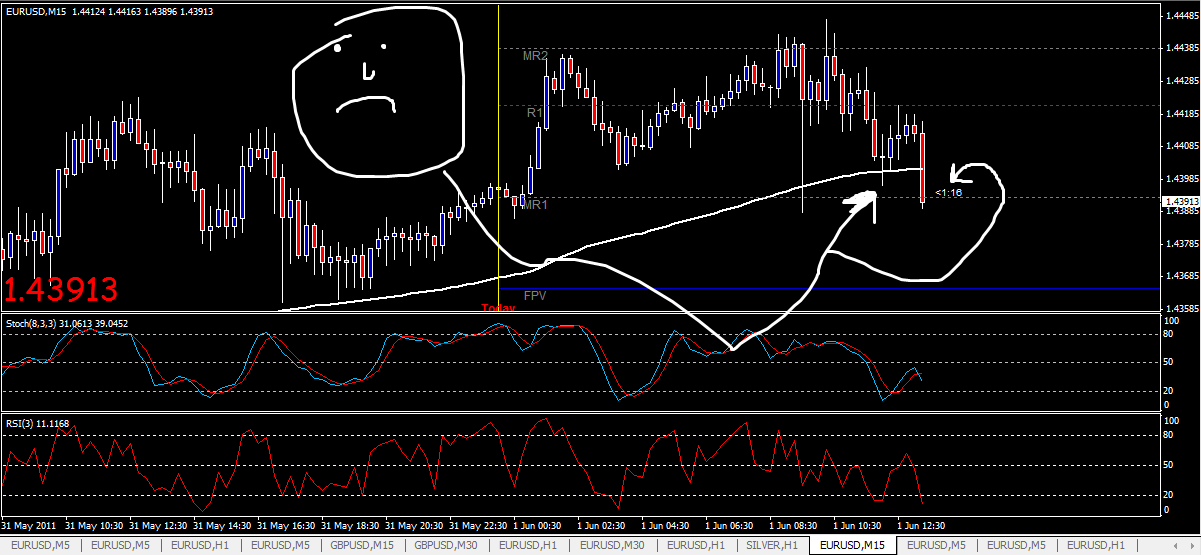This screenshot has width=1201, height=555.
Task: Switch to the SILVER,H1 chart tab
Action: coord(772,545)
